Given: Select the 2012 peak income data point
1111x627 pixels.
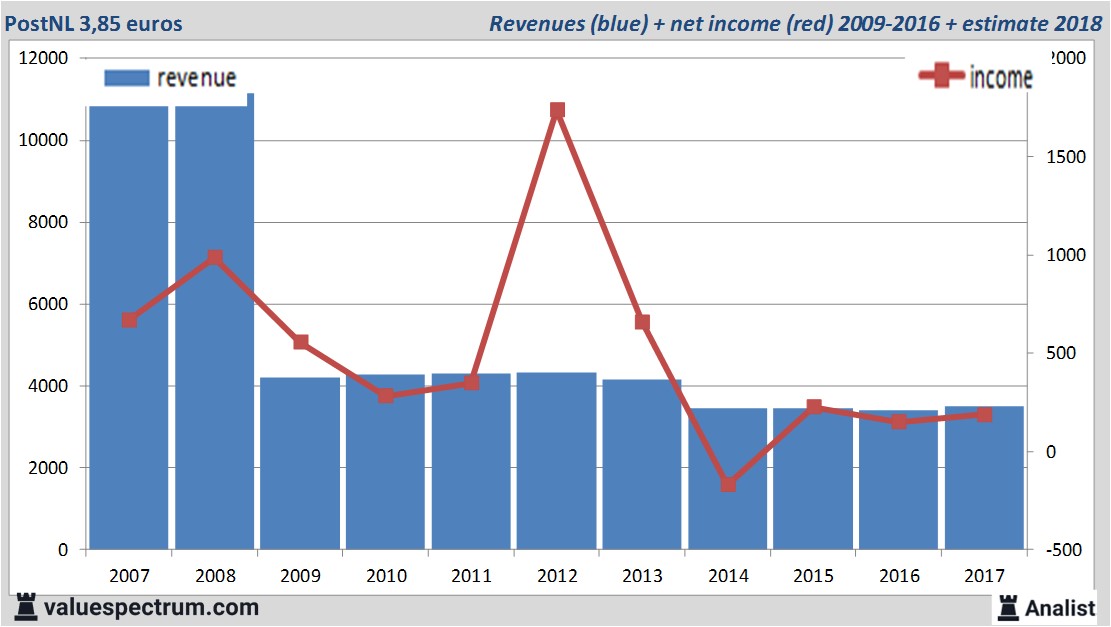Looking at the screenshot, I should coord(557,110).
